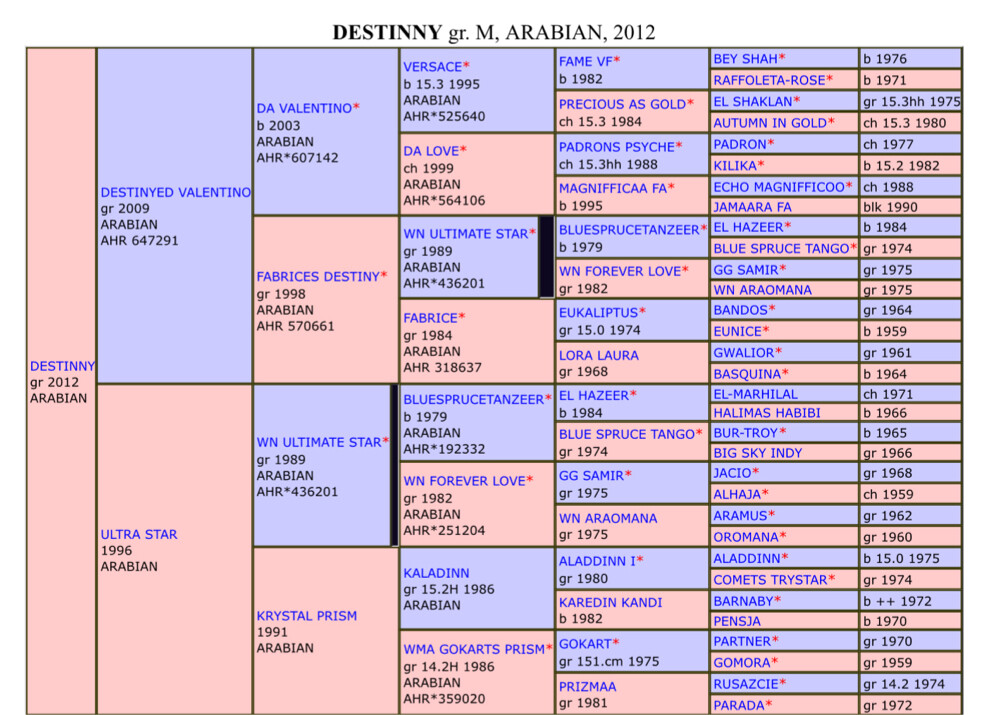Click the ALHAJA link
The width and height of the screenshot is (1000, 715).
point(737,494)
